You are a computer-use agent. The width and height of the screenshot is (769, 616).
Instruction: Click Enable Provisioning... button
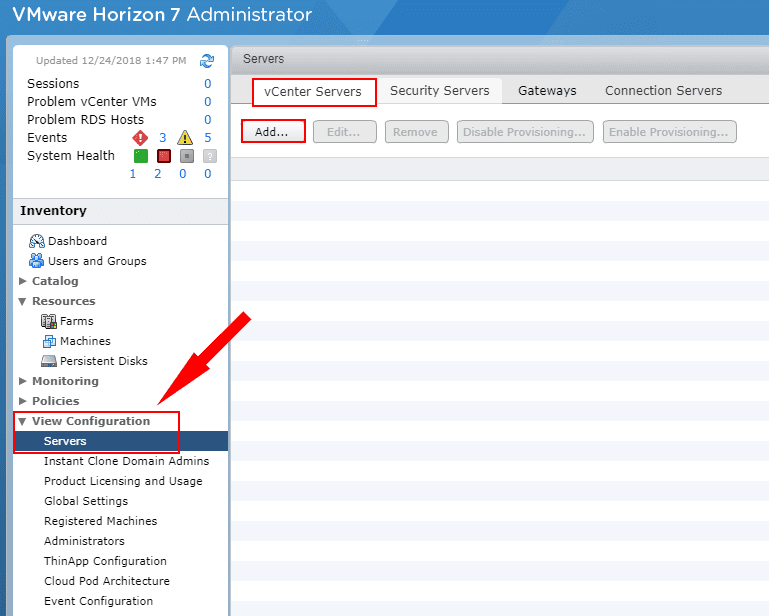pyautogui.click(x=669, y=132)
